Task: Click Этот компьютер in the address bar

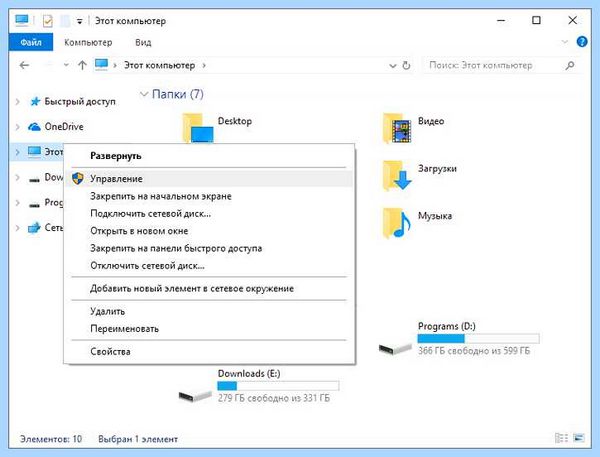Action: pyautogui.click(x=160, y=65)
